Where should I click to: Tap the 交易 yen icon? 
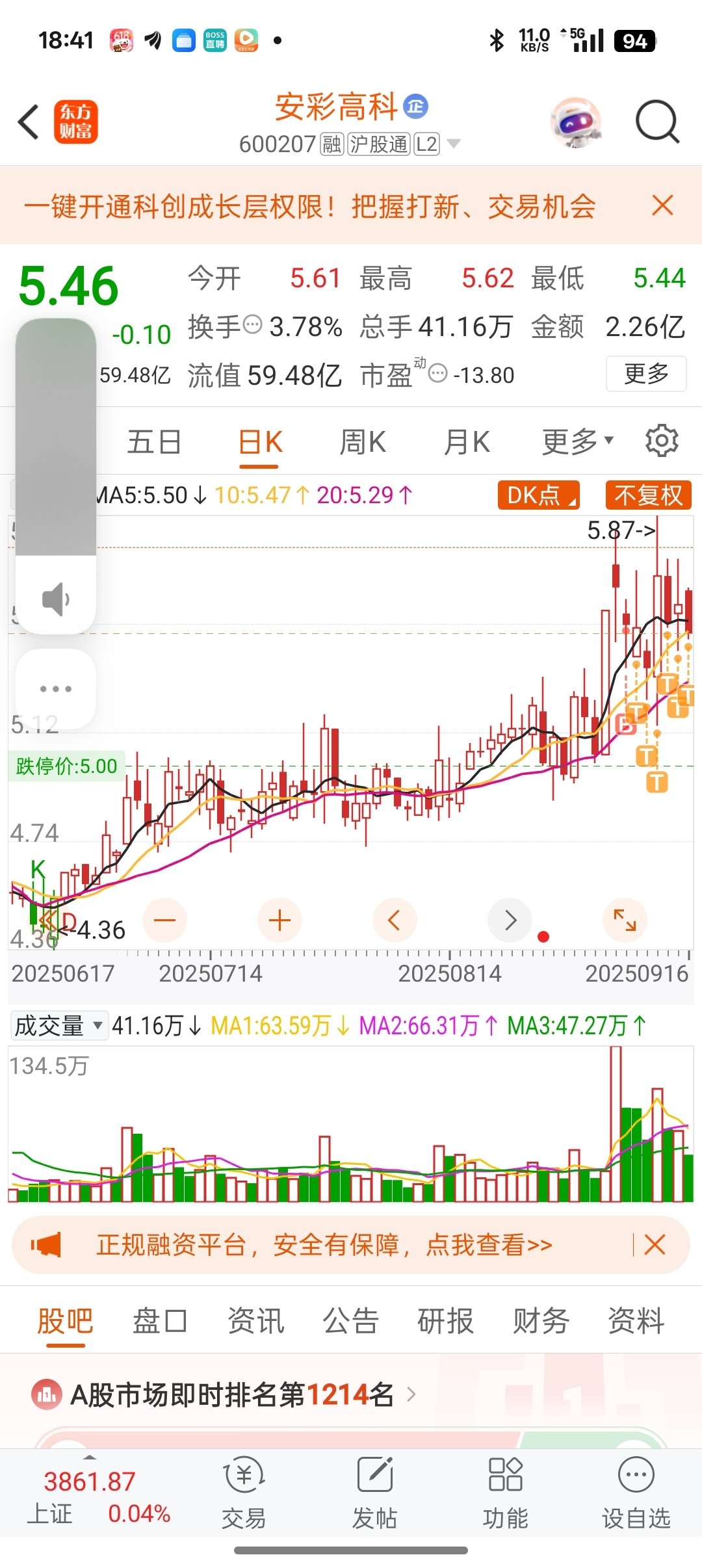click(x=244, y=1476)
